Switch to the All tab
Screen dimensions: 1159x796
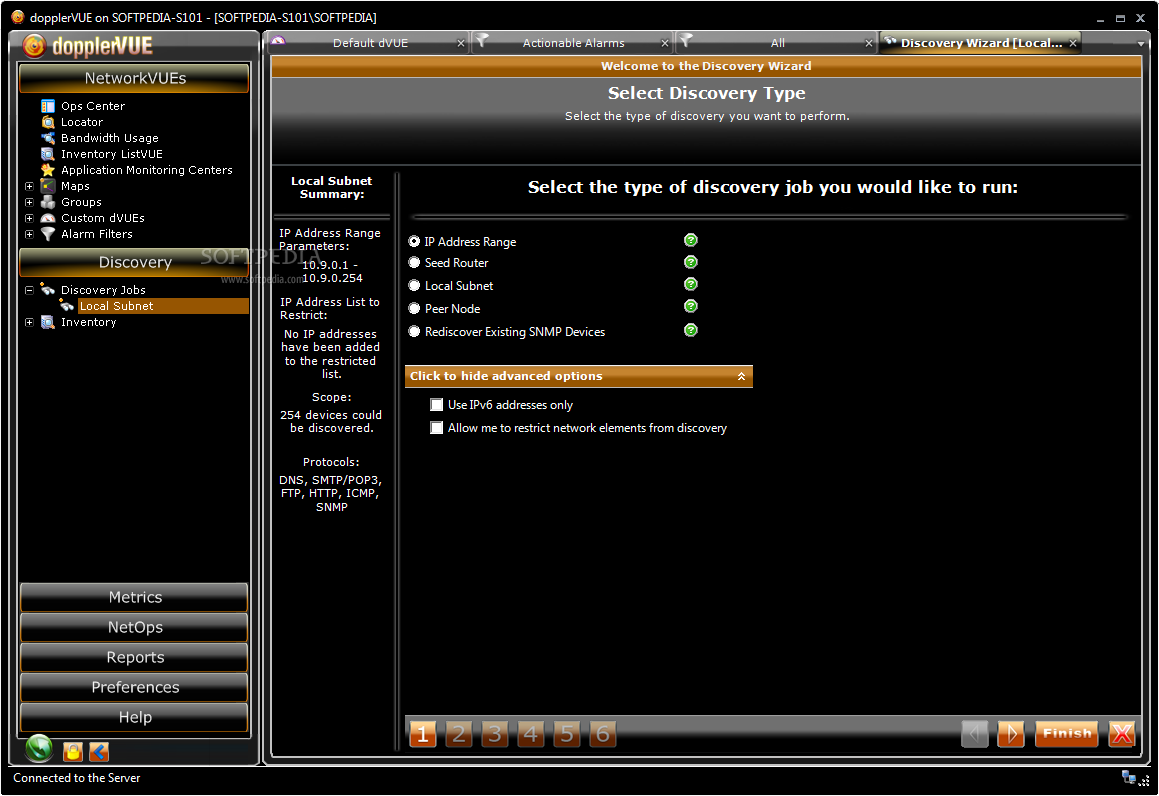coord(777,43)
